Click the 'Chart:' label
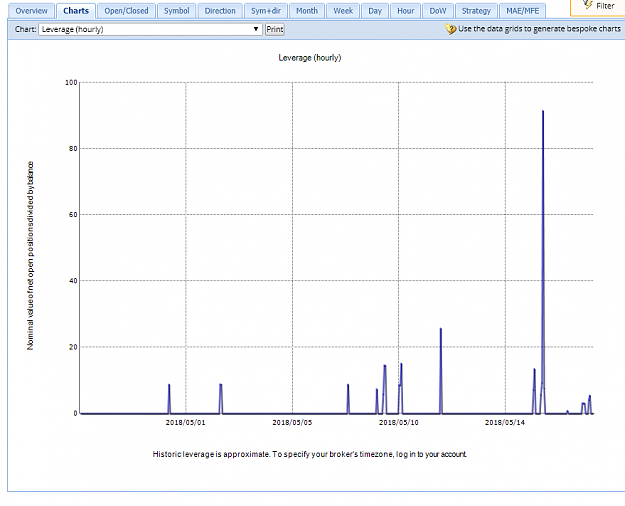625x506 pixels. [26, 29]
